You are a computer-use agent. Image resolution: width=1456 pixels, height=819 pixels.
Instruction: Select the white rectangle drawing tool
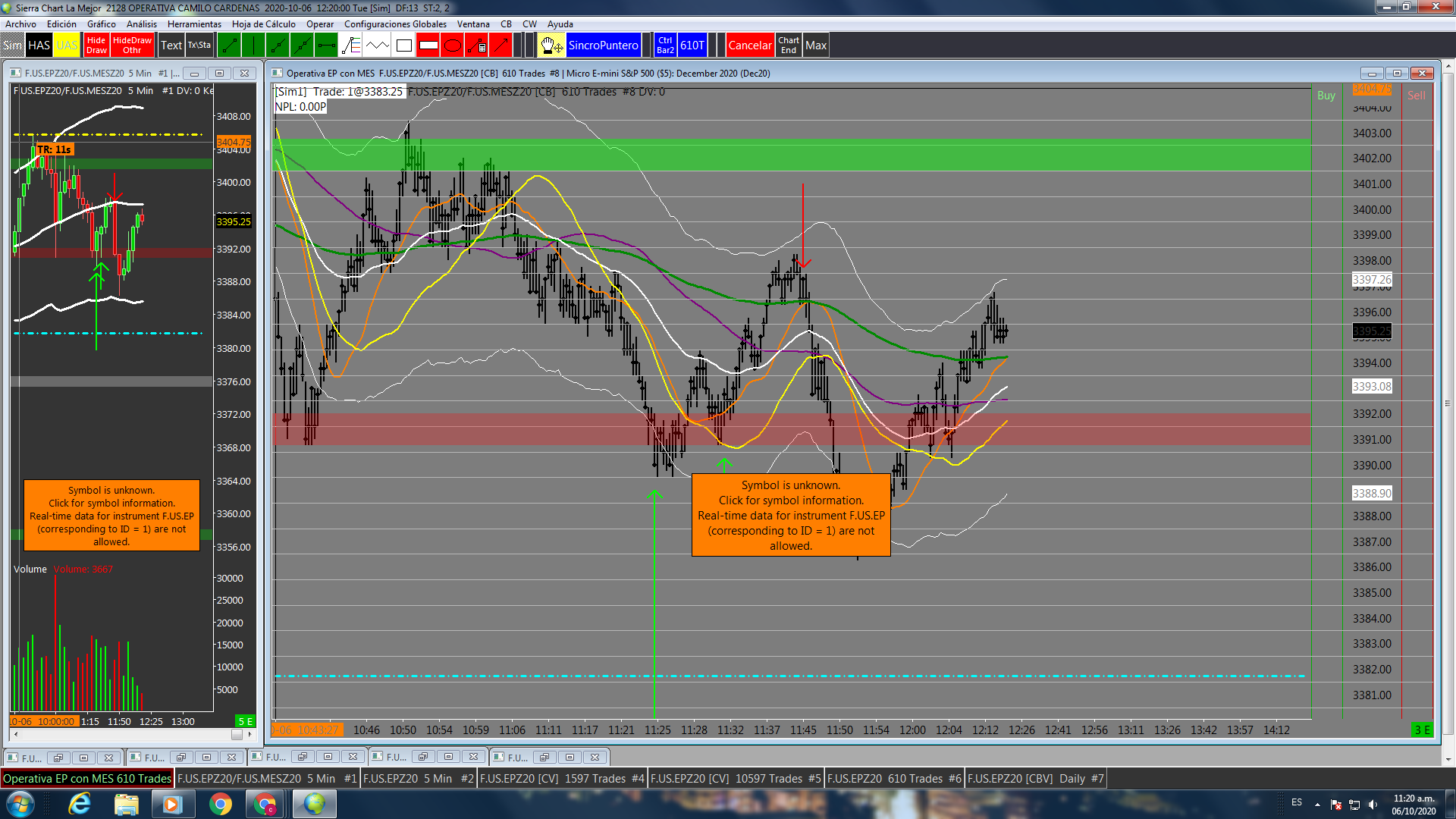point(404,45)
